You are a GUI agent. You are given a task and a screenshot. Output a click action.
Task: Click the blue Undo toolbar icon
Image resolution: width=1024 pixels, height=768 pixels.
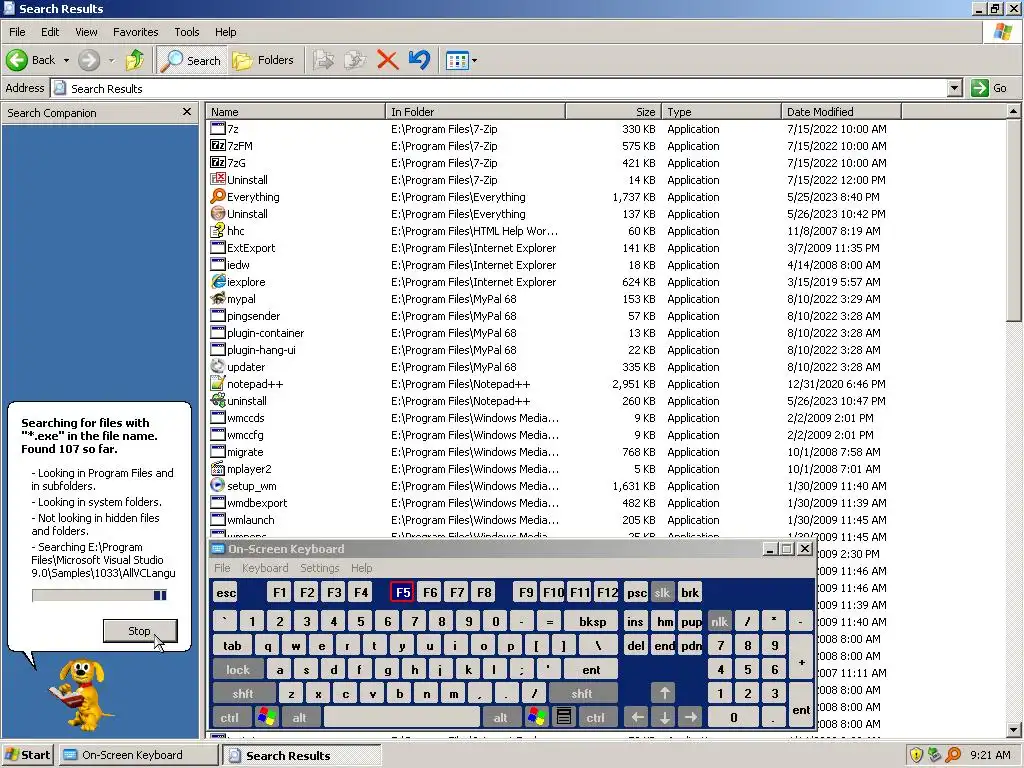click(419, 61)
